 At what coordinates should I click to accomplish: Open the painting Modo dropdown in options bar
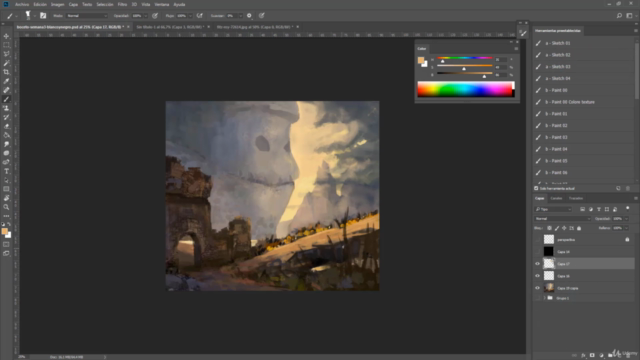tap(87, 16)
